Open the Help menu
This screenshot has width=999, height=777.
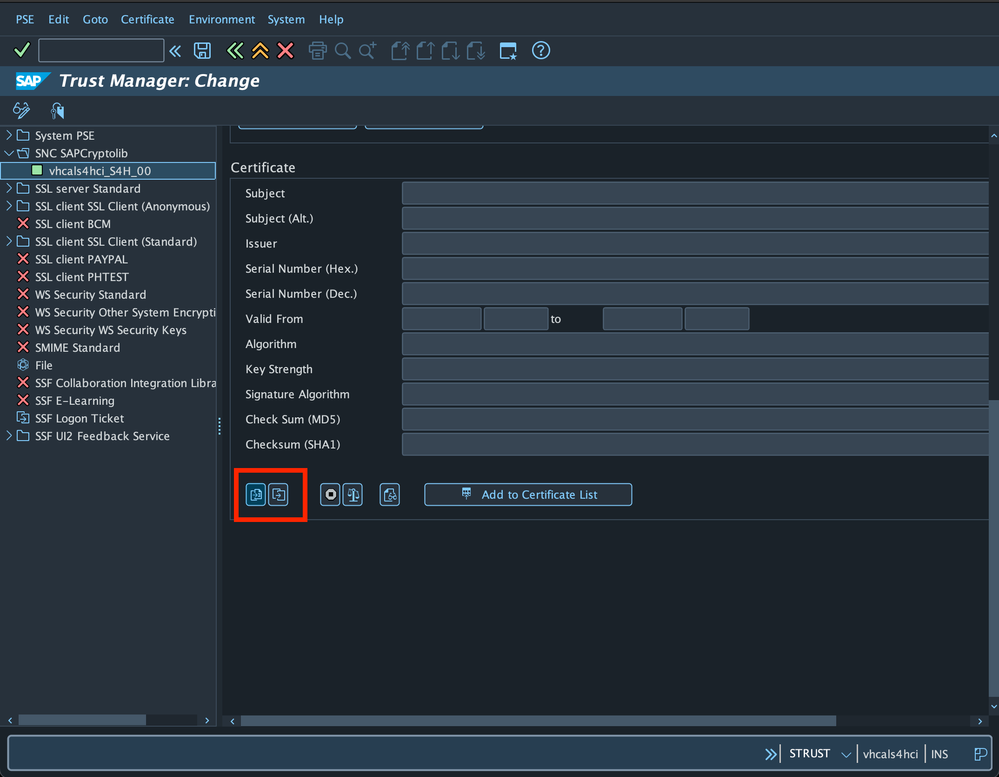331,19
